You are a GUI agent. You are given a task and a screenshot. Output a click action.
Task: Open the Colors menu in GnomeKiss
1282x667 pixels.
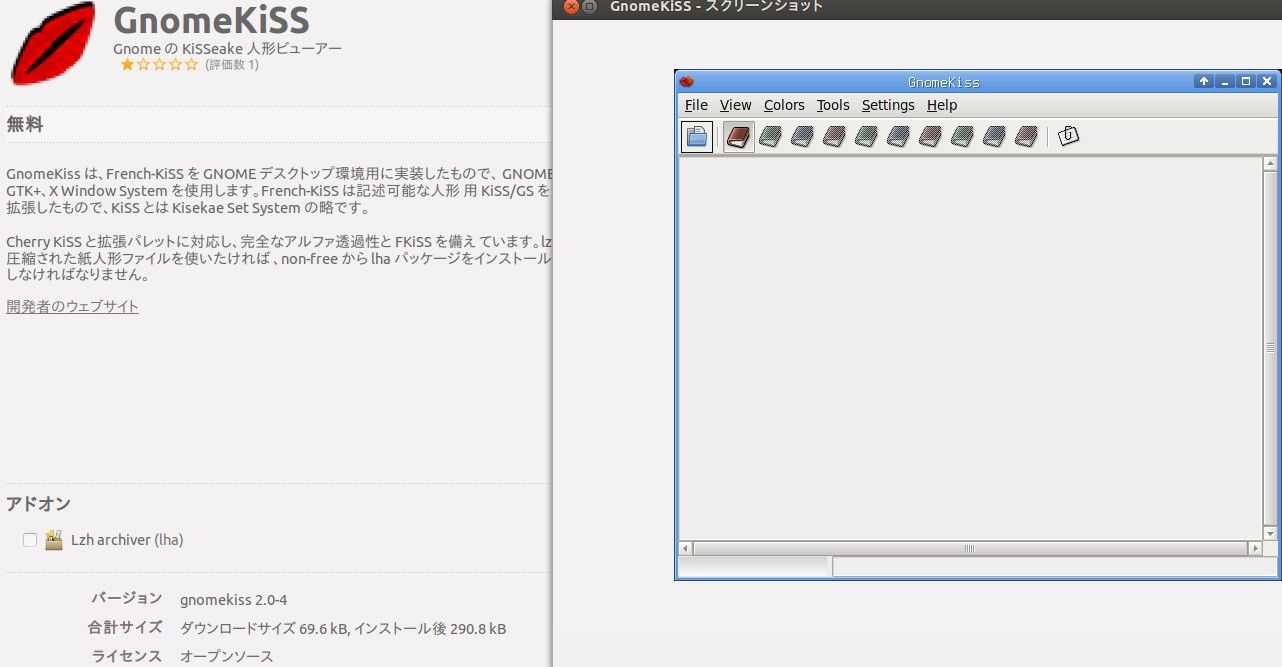(784, 105)
